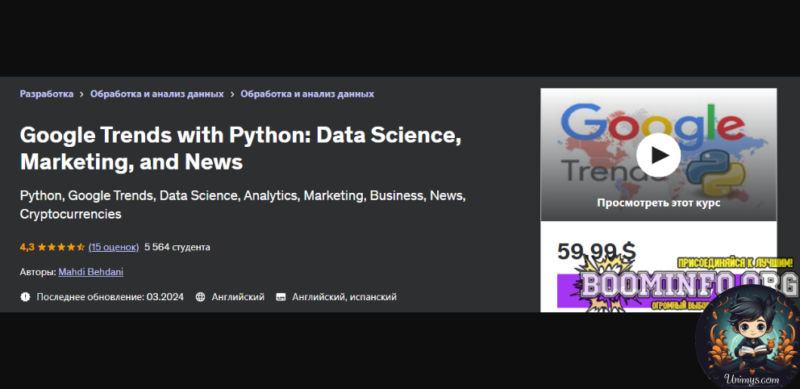Click the chevron after the Разработка breadcrumb
Image resolution: width=800 pixels, height=389 pixels.
(82, 94)
